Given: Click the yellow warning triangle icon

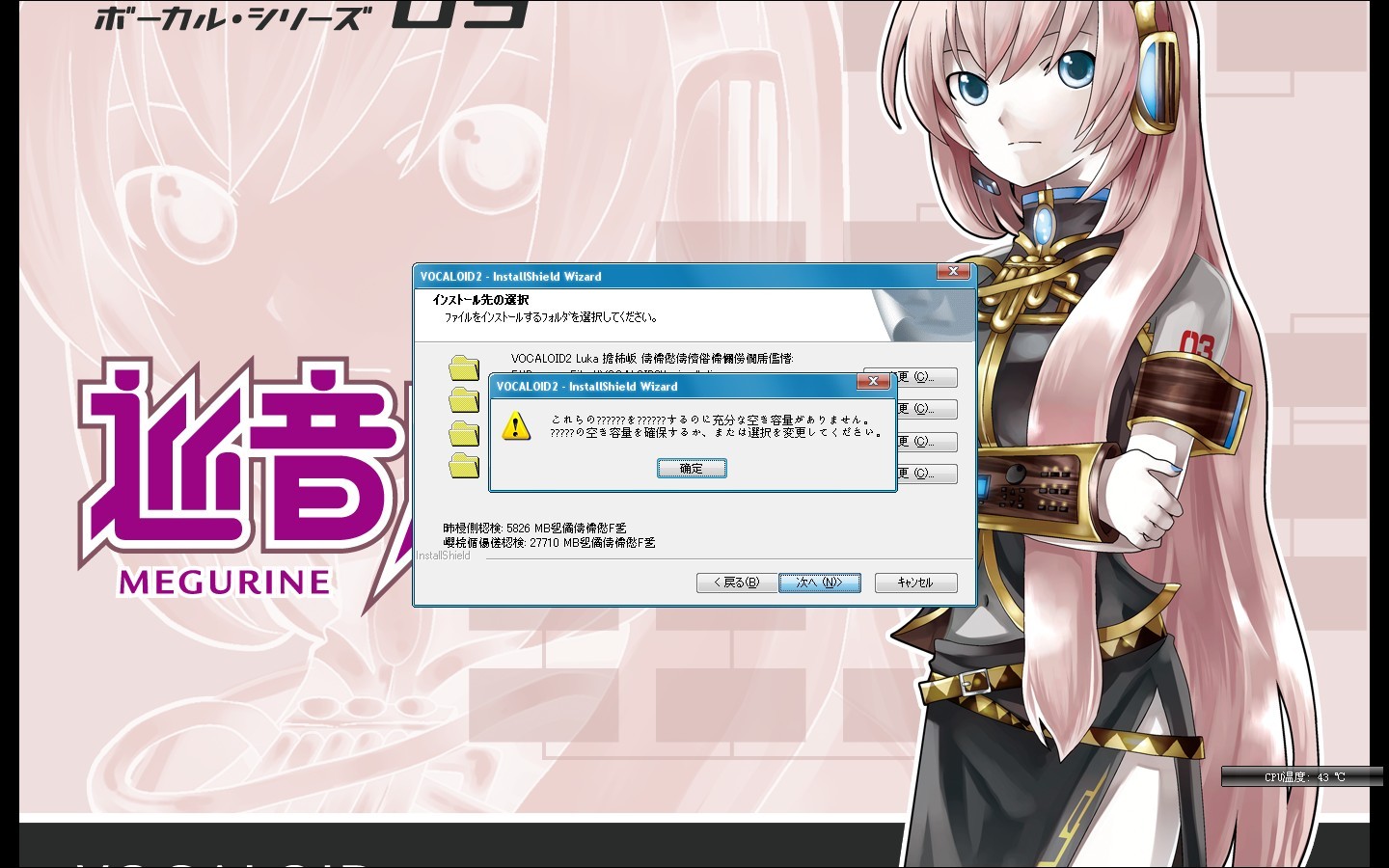Looking at the screenshot, I should point(516,425).
